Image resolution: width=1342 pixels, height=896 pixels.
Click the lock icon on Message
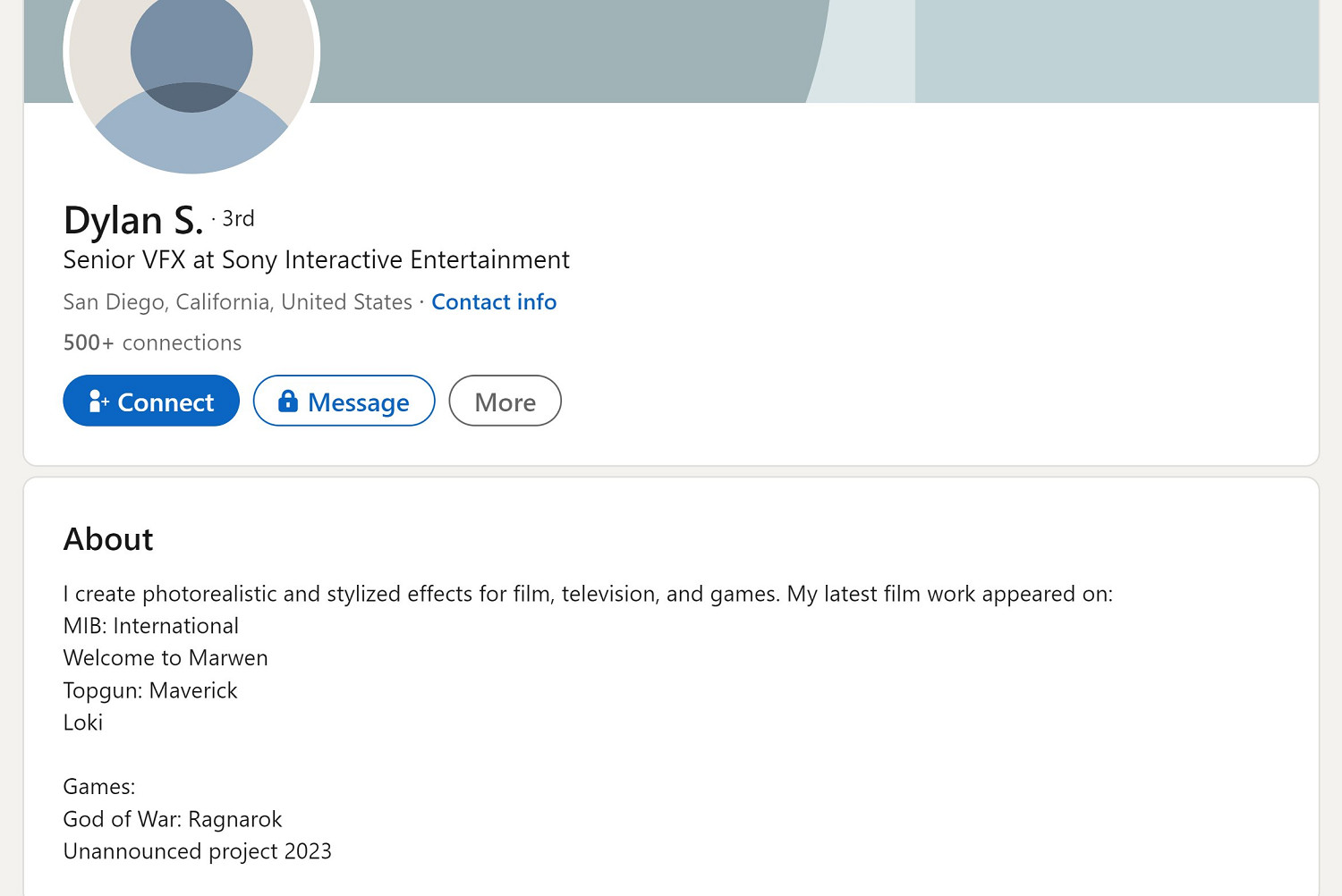287,401
